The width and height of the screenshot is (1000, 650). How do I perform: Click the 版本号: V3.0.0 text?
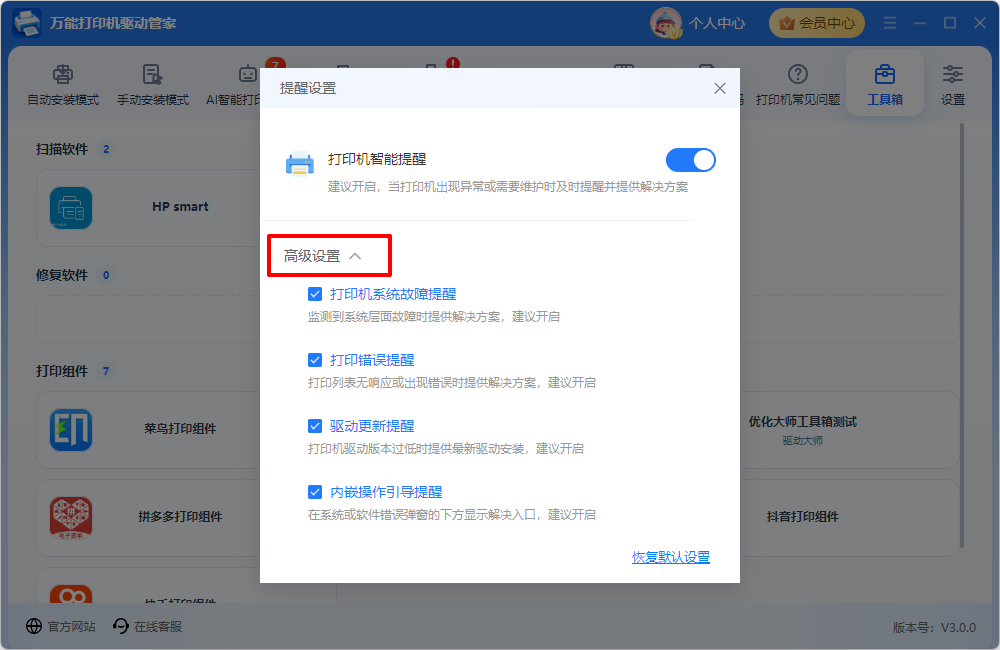pos(934,627)
